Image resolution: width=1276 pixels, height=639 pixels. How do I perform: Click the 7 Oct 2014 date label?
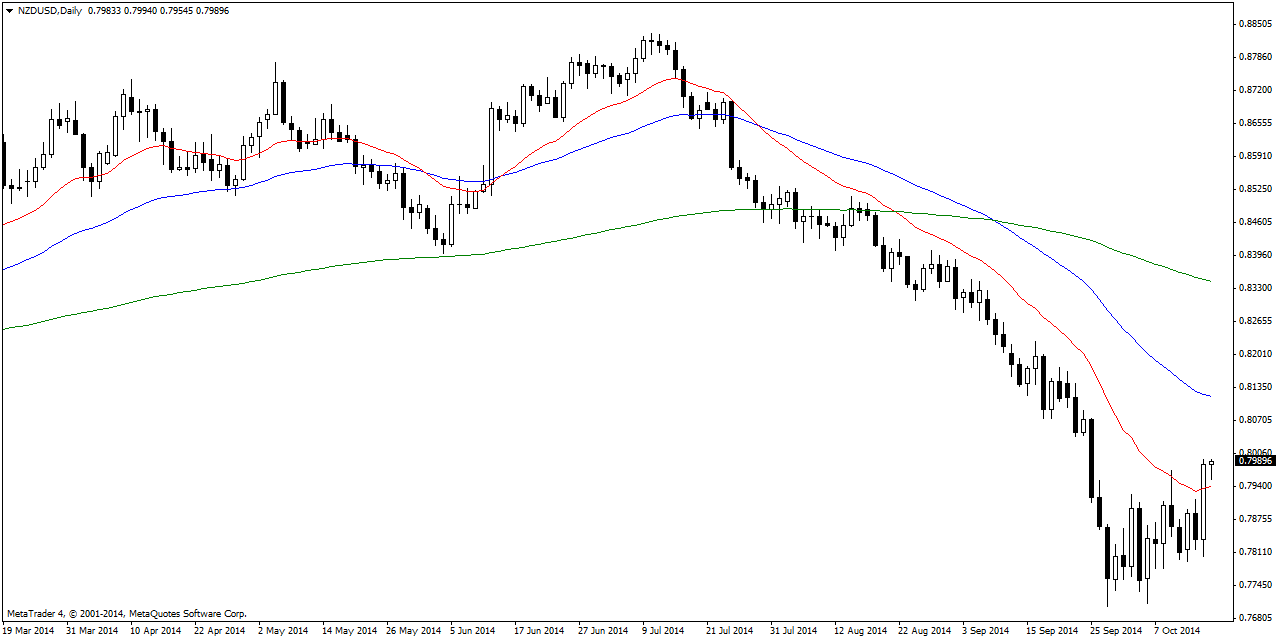[x=1175, y=631]
